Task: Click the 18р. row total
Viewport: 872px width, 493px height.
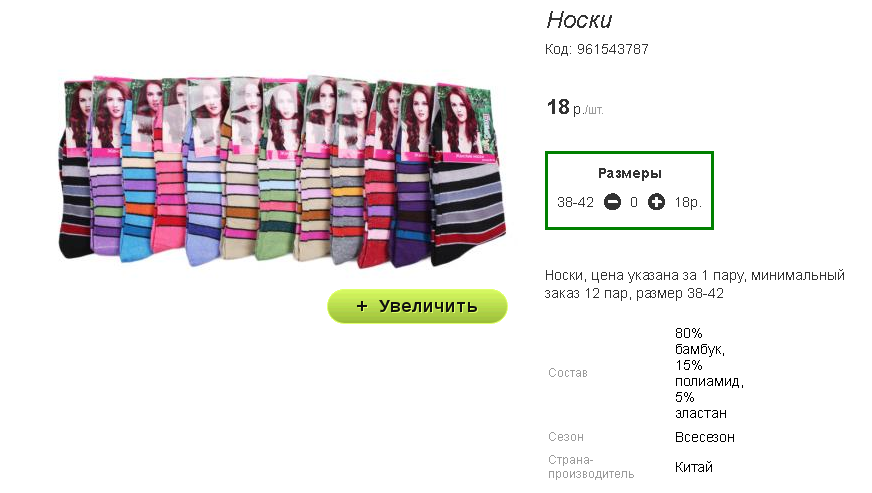Action: click(x=688, y=203)
